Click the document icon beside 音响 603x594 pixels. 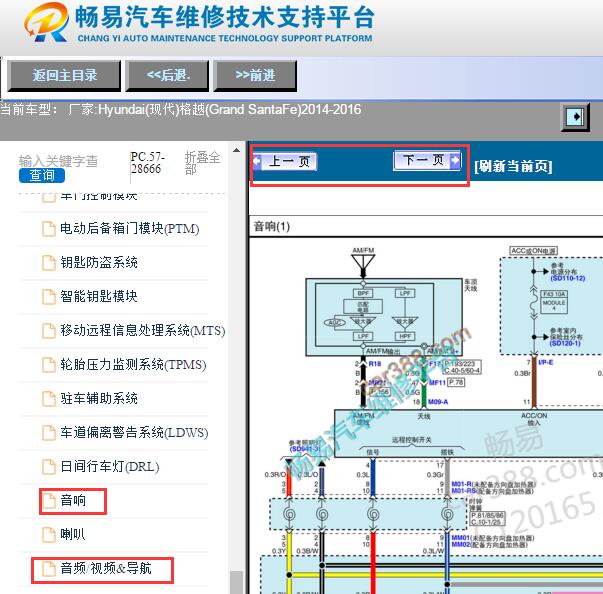click(x=49, y=501)
